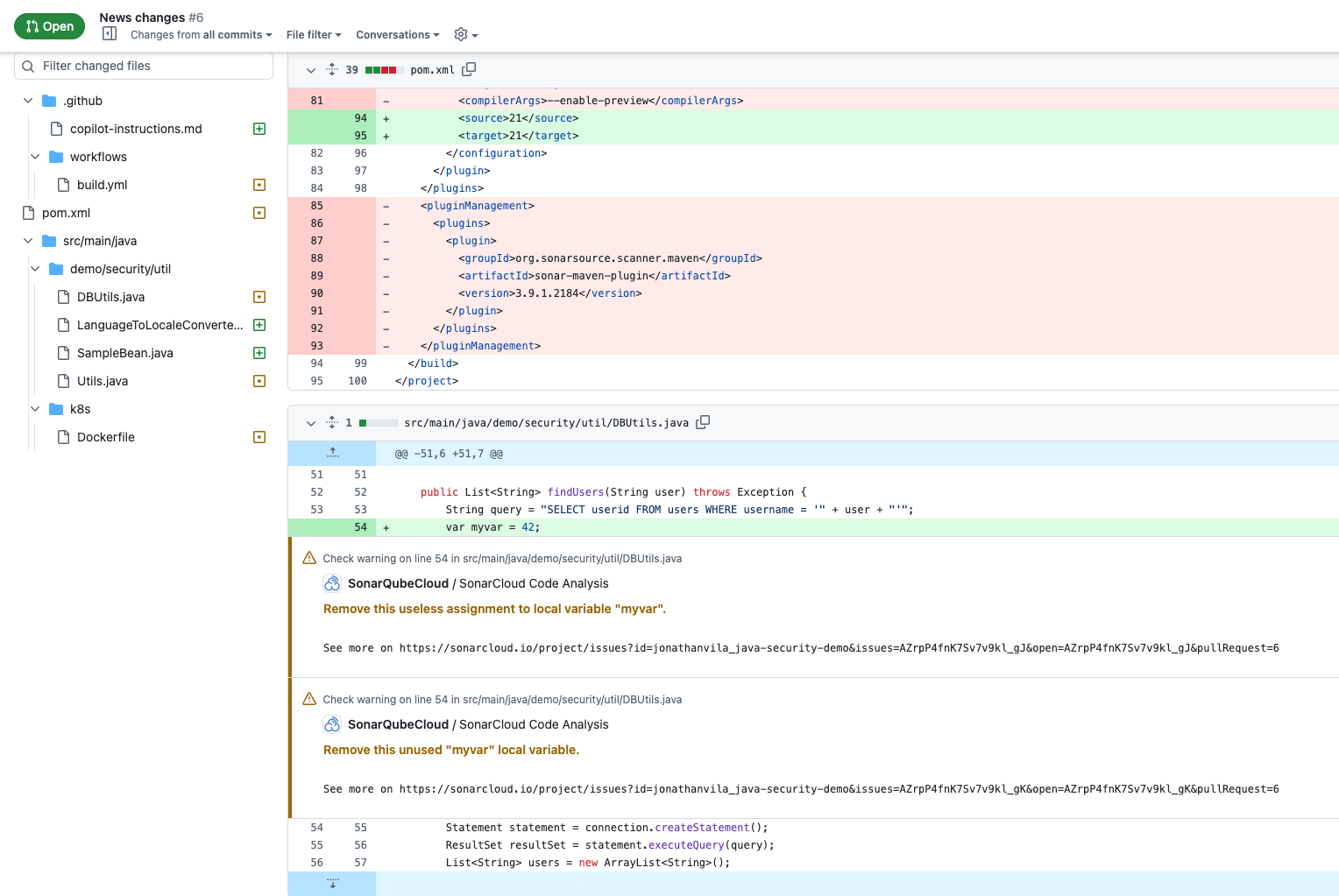This screenshot has width=1339, height=896.
Task: Collapse the DBUtils.java file diff
Action: tap(311, 423)
